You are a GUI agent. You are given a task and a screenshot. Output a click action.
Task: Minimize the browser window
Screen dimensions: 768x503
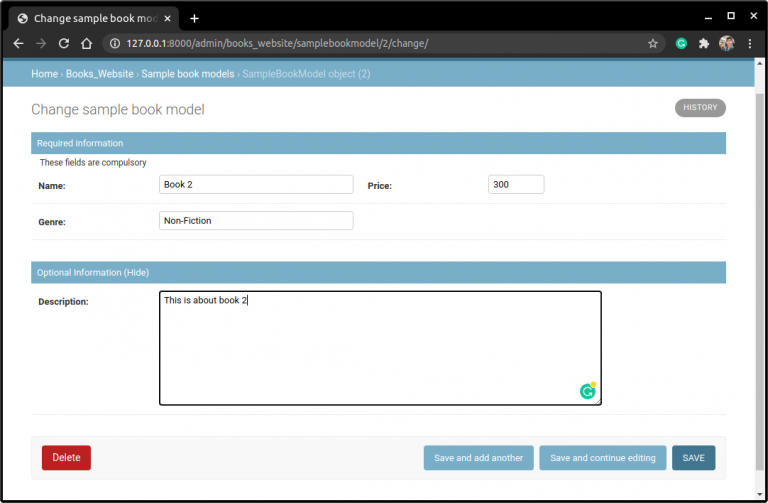click(x=708, y=17)
